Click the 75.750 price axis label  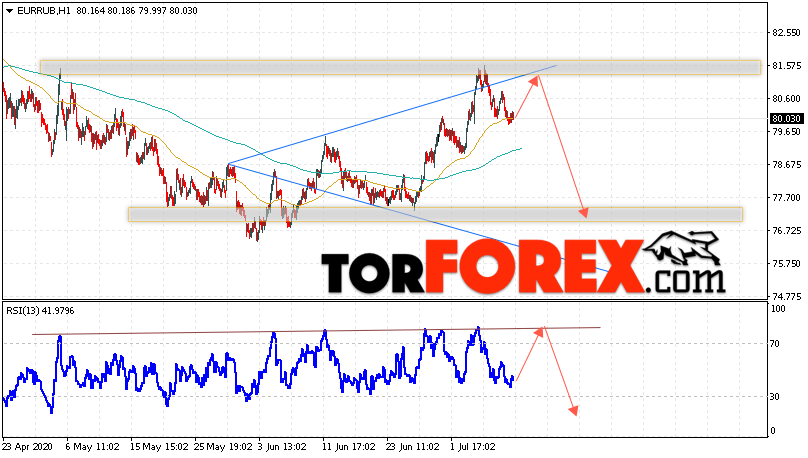pos(786,263)
